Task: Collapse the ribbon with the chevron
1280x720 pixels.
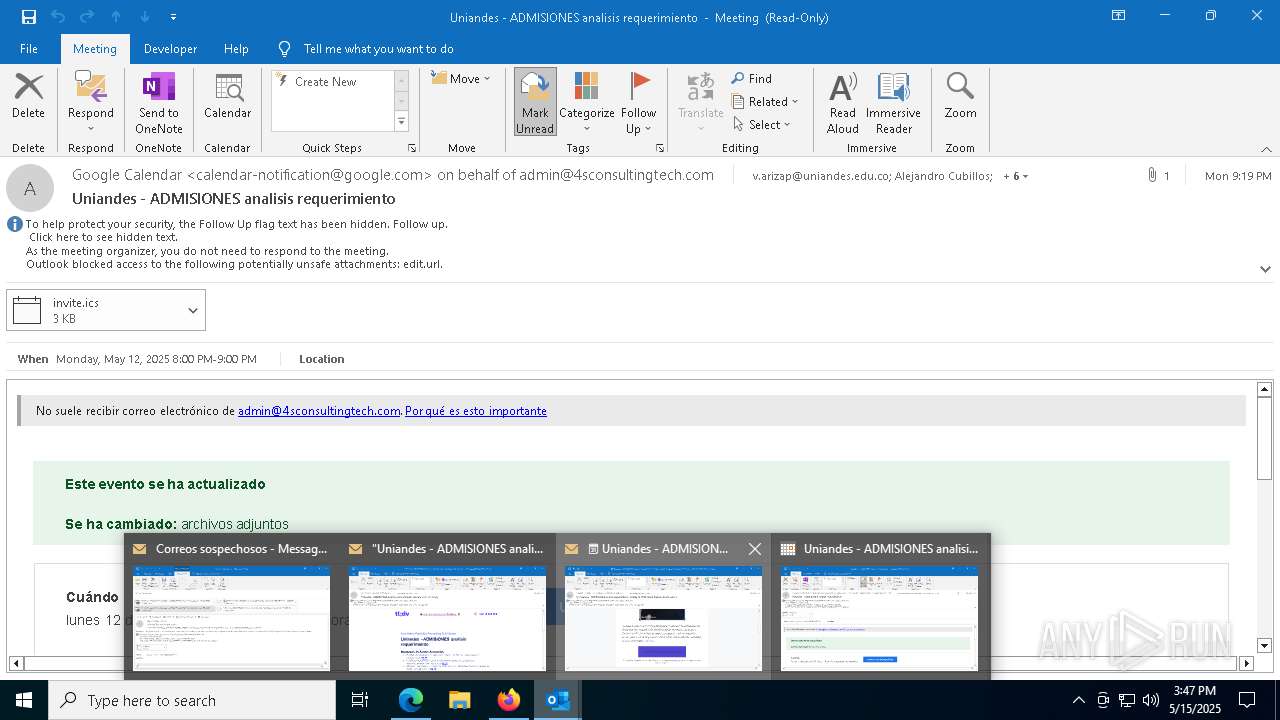Action: (1266, 149)
